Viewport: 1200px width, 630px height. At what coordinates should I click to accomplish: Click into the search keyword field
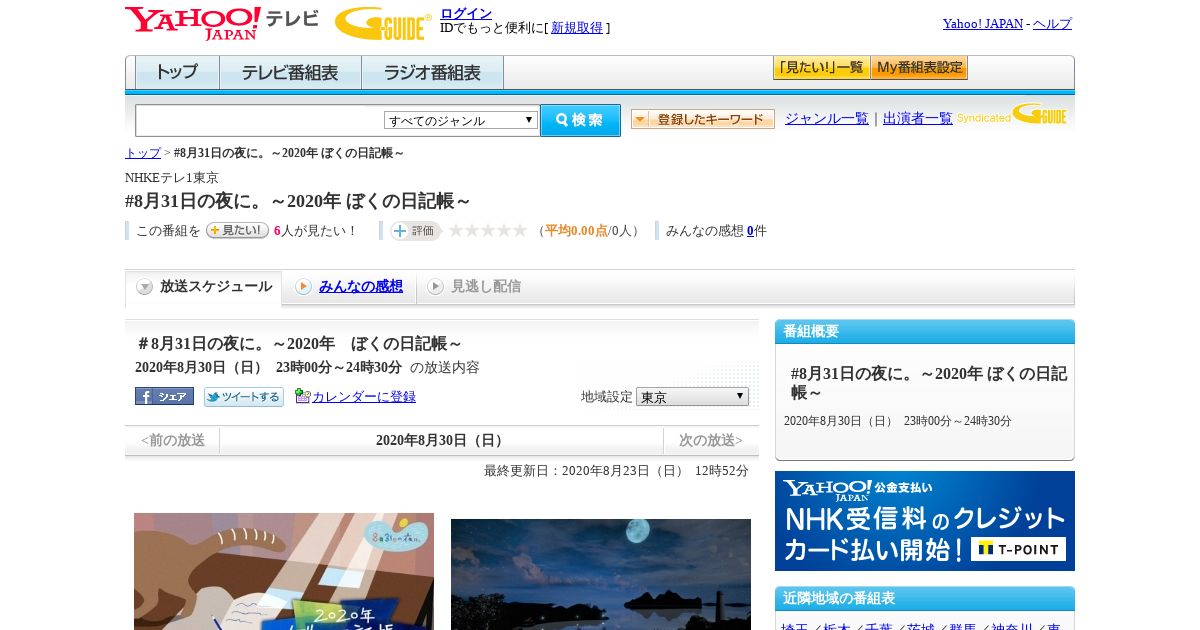259,120
